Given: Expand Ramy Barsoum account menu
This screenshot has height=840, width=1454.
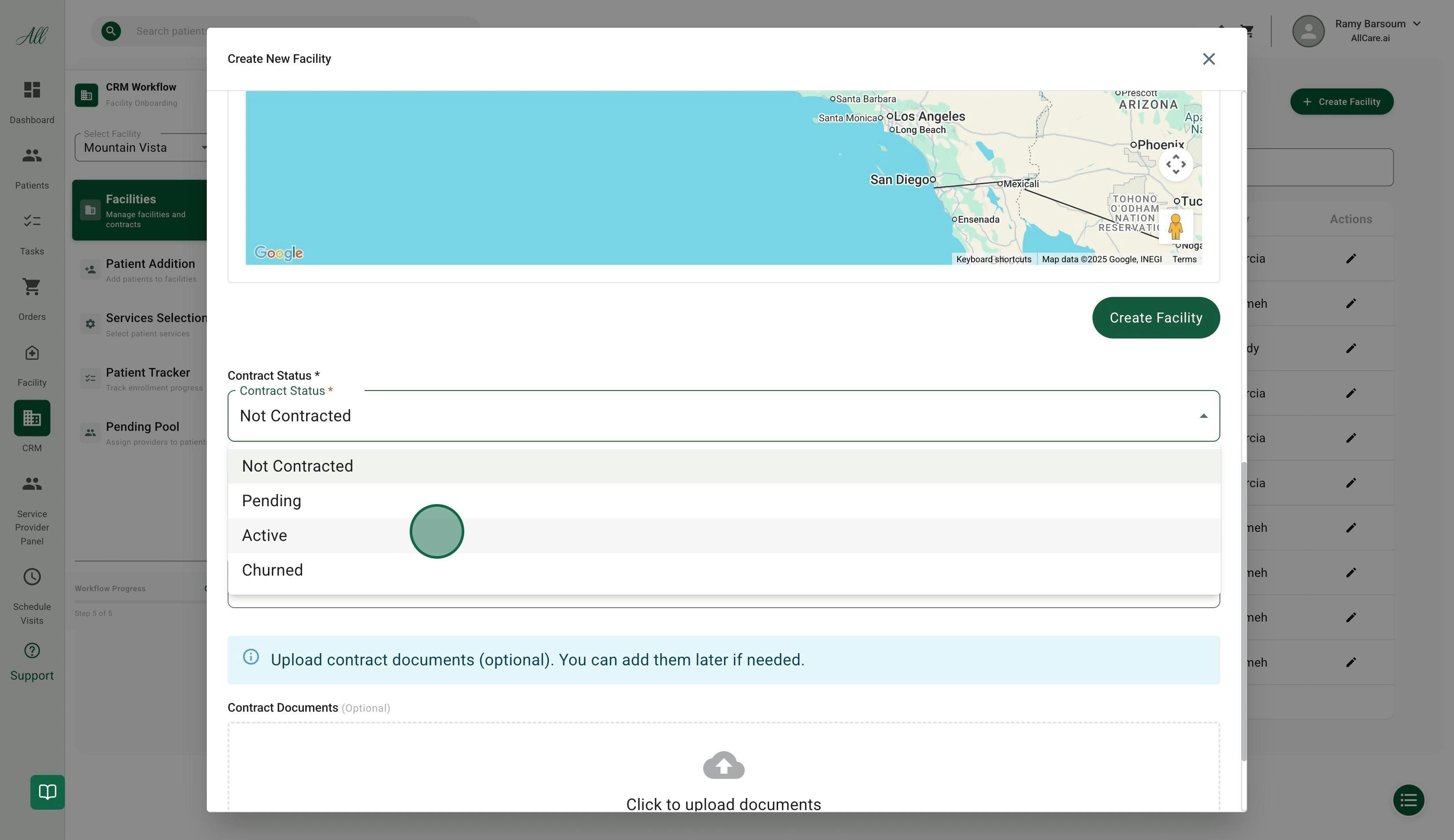Looking at the screenshot, I should coord(1416,24).
